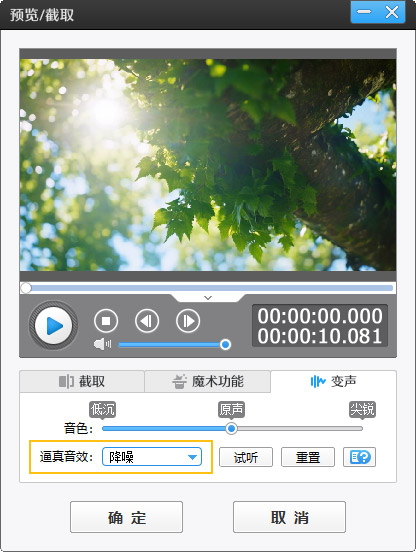Step back one frame

pyautogui.click(x=147, y=321)
